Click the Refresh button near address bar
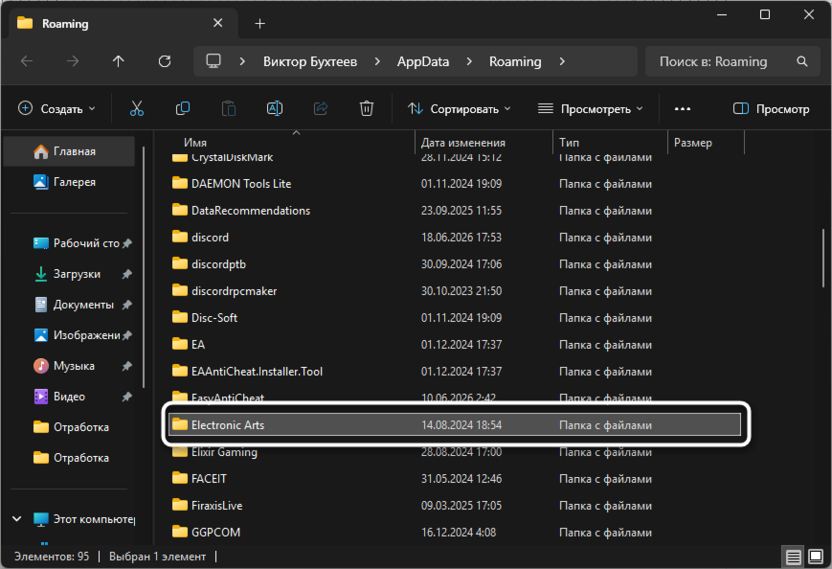 point(164,62)
